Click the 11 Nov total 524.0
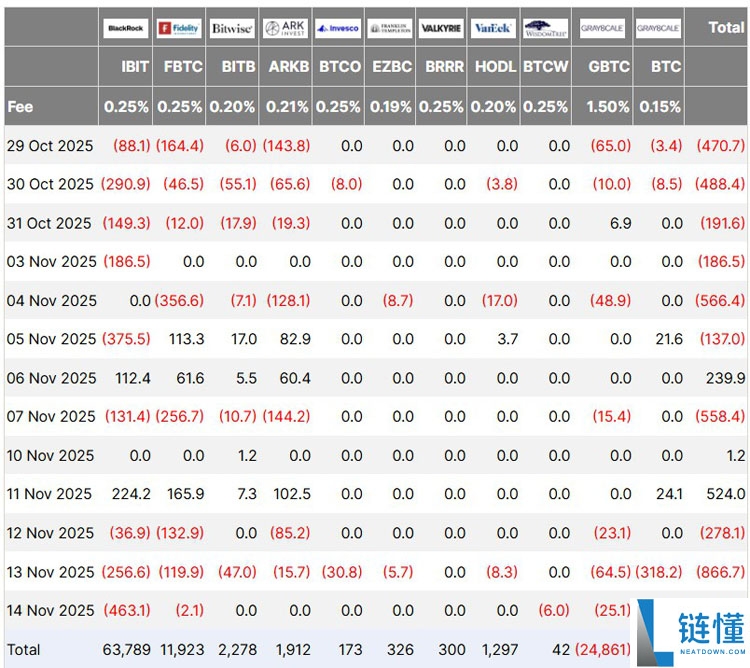 (726, 493)
